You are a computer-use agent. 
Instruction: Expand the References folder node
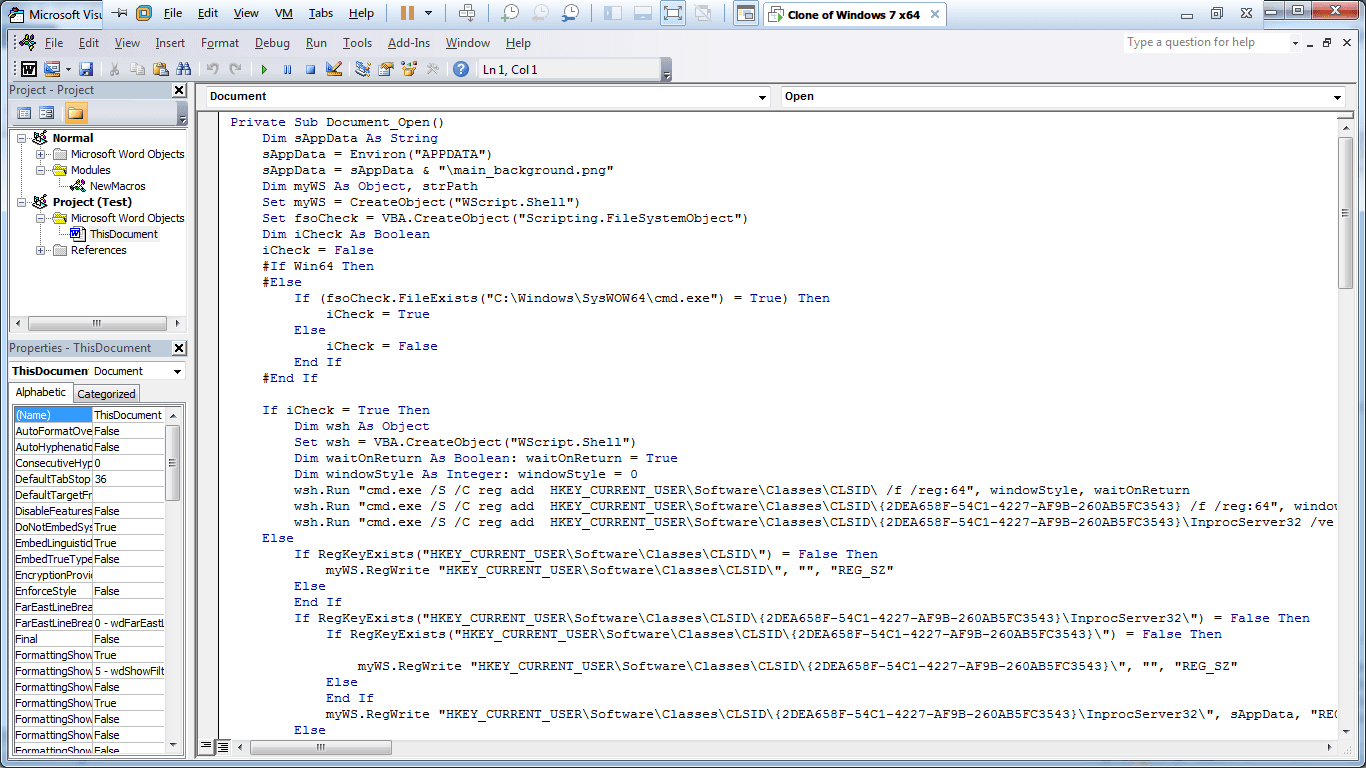click(x=40, y=250)
